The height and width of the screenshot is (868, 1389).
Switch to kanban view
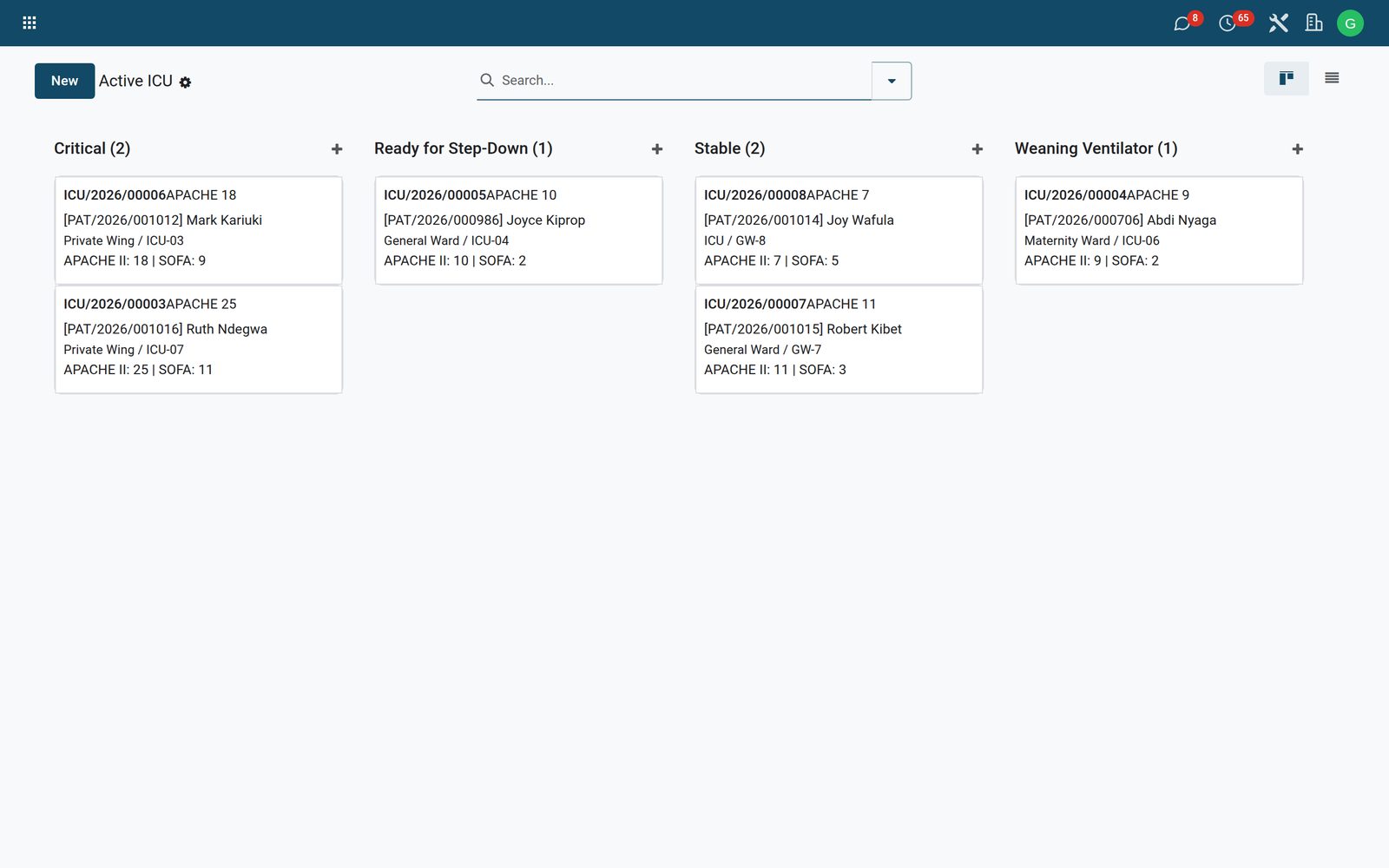[x=1286, y=78]
